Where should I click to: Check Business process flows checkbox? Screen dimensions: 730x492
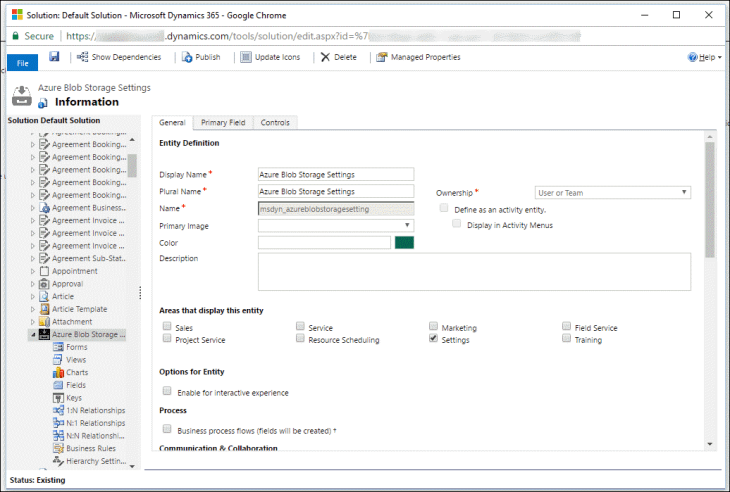click(x=167, y=429)
